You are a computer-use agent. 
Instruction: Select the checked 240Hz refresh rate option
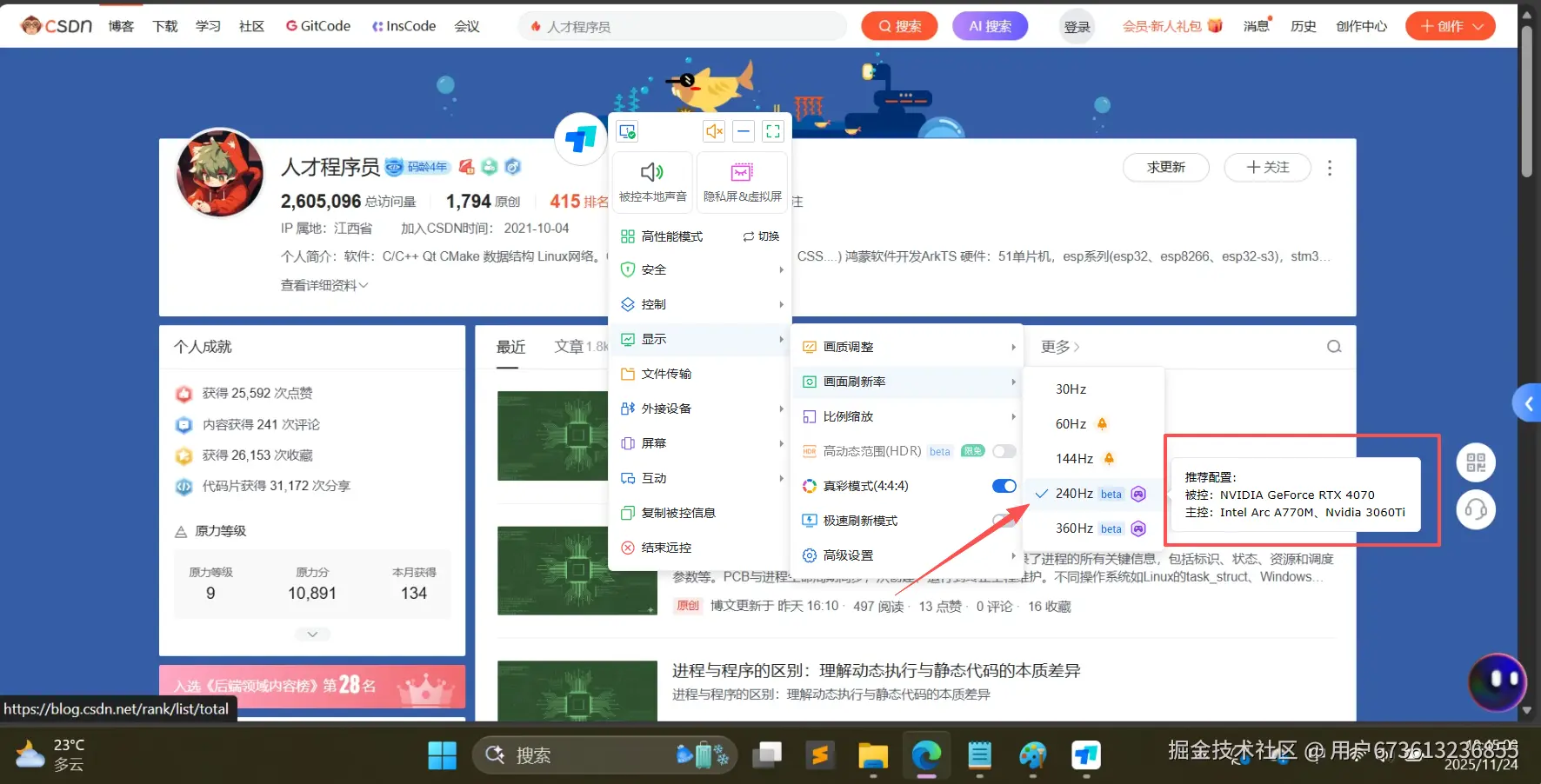click(1093, 494)
